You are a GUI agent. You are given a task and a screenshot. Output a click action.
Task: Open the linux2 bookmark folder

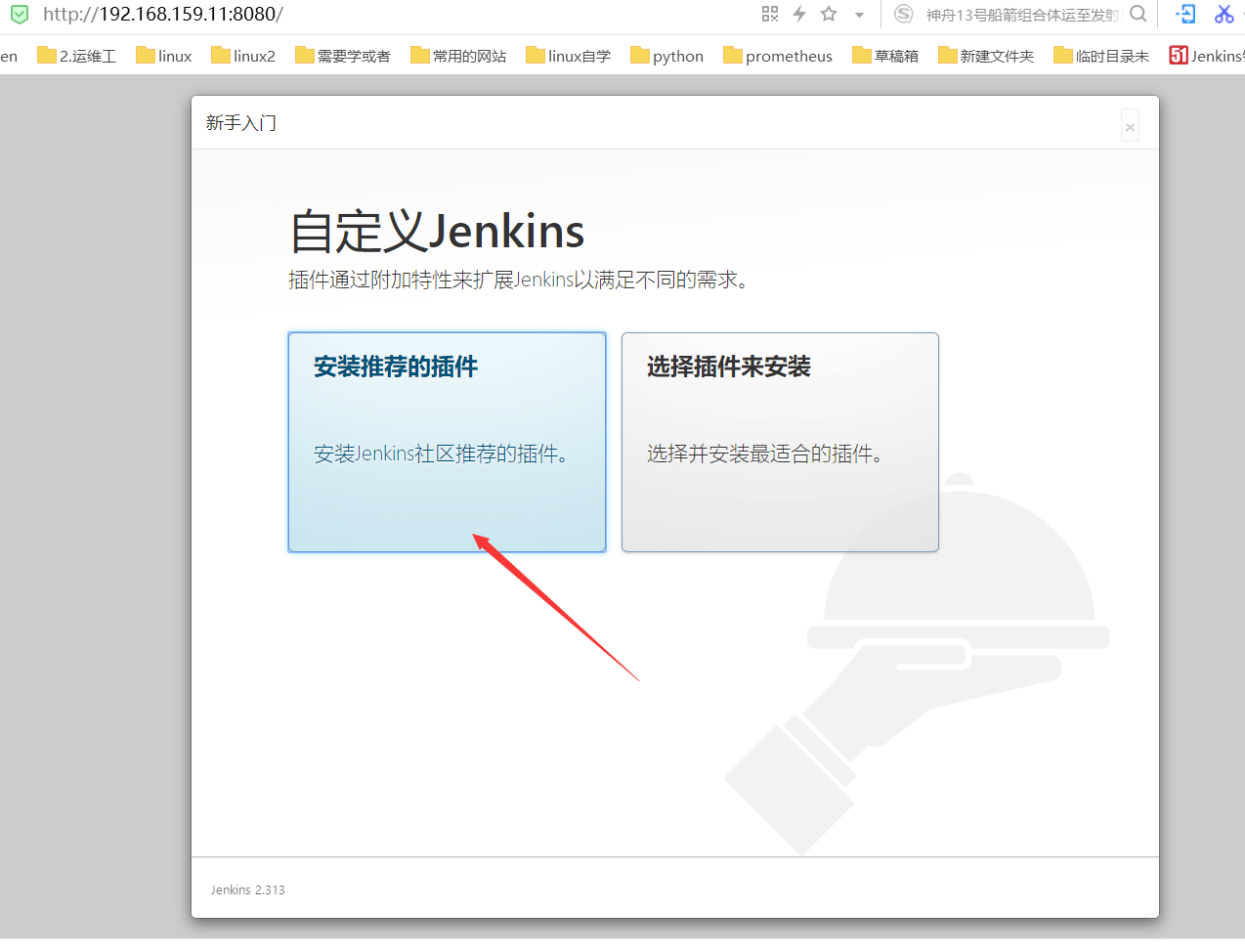coord(243,56)
